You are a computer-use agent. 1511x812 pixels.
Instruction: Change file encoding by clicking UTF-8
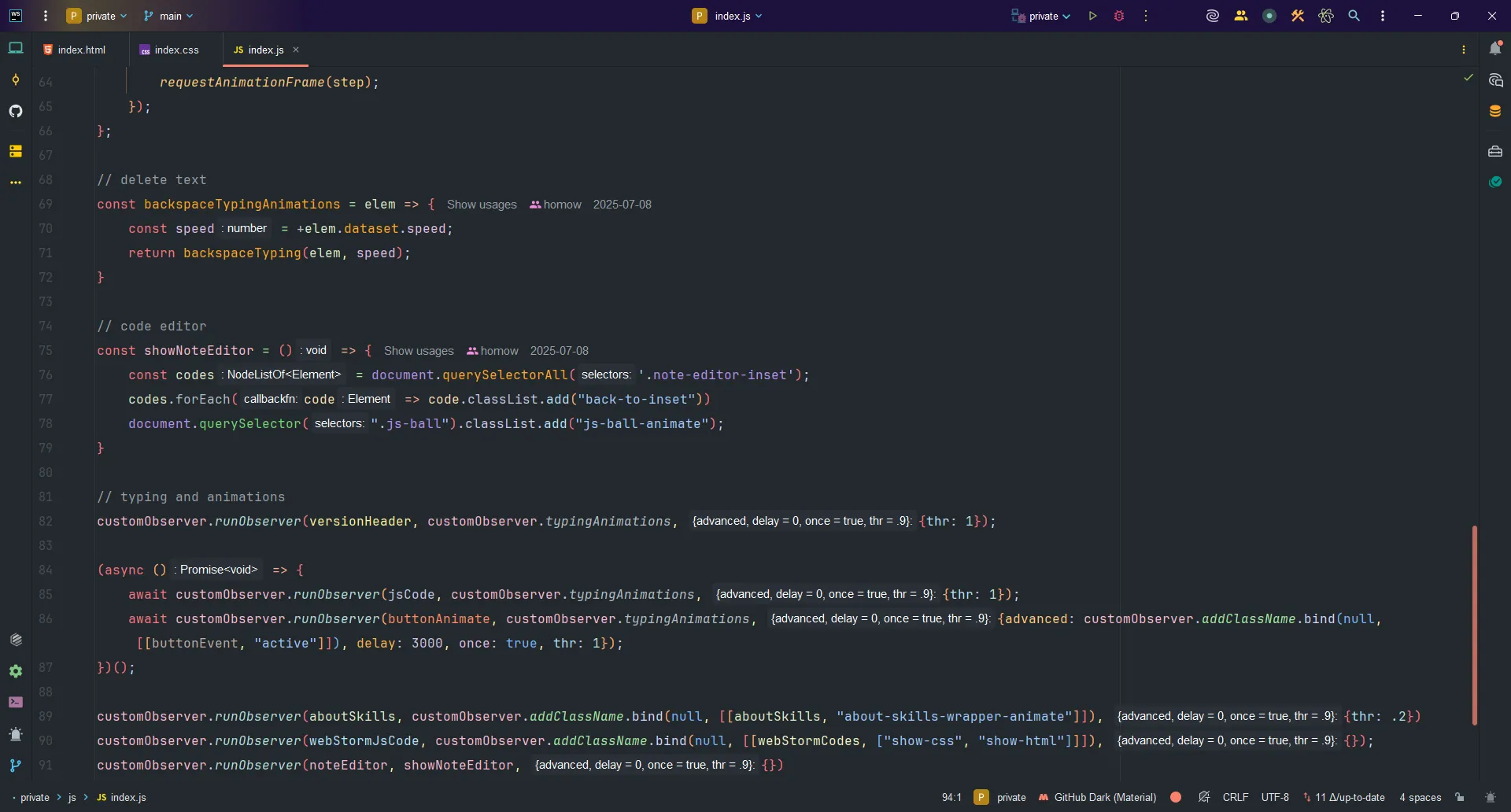click(1276, 797)
